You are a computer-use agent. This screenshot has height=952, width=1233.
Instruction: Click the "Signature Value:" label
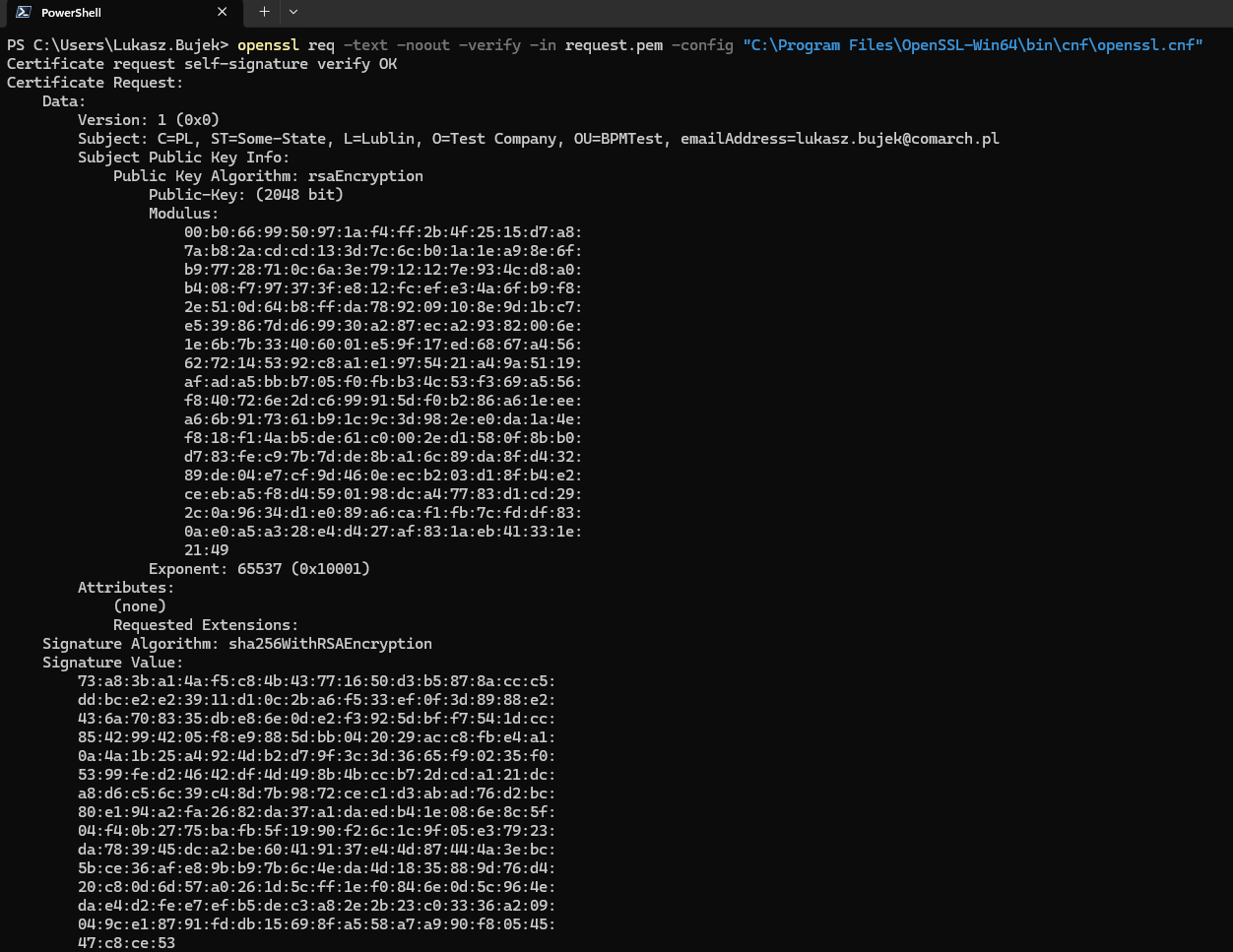point(113,663)
